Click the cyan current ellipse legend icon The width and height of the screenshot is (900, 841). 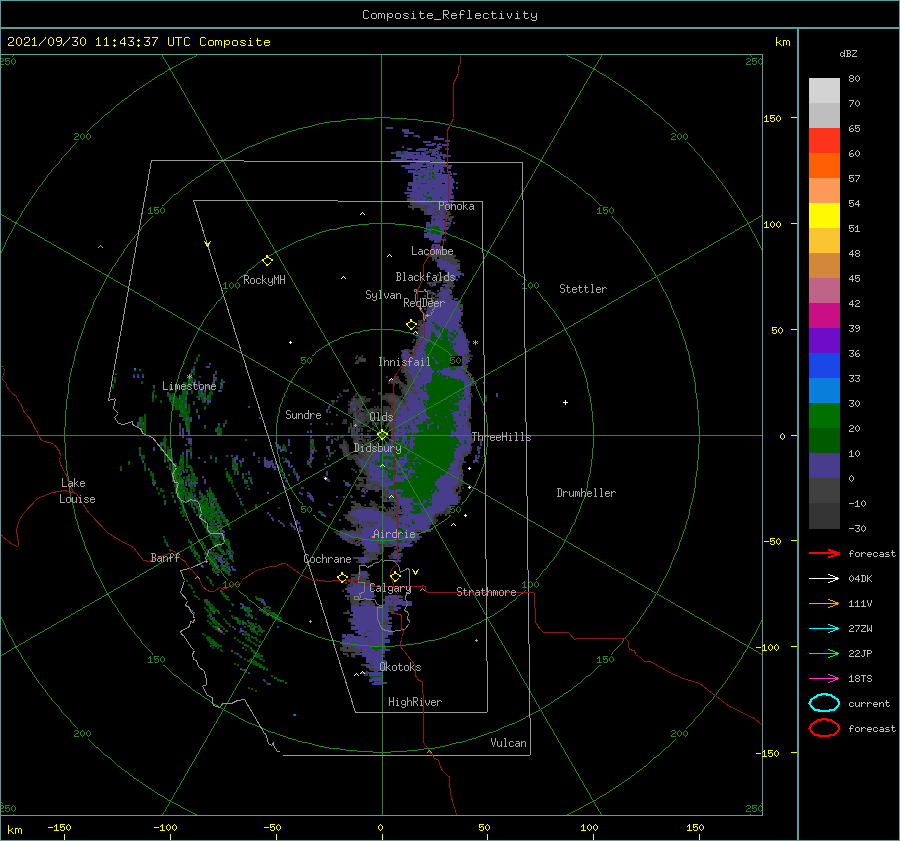[x=824, y=703]
